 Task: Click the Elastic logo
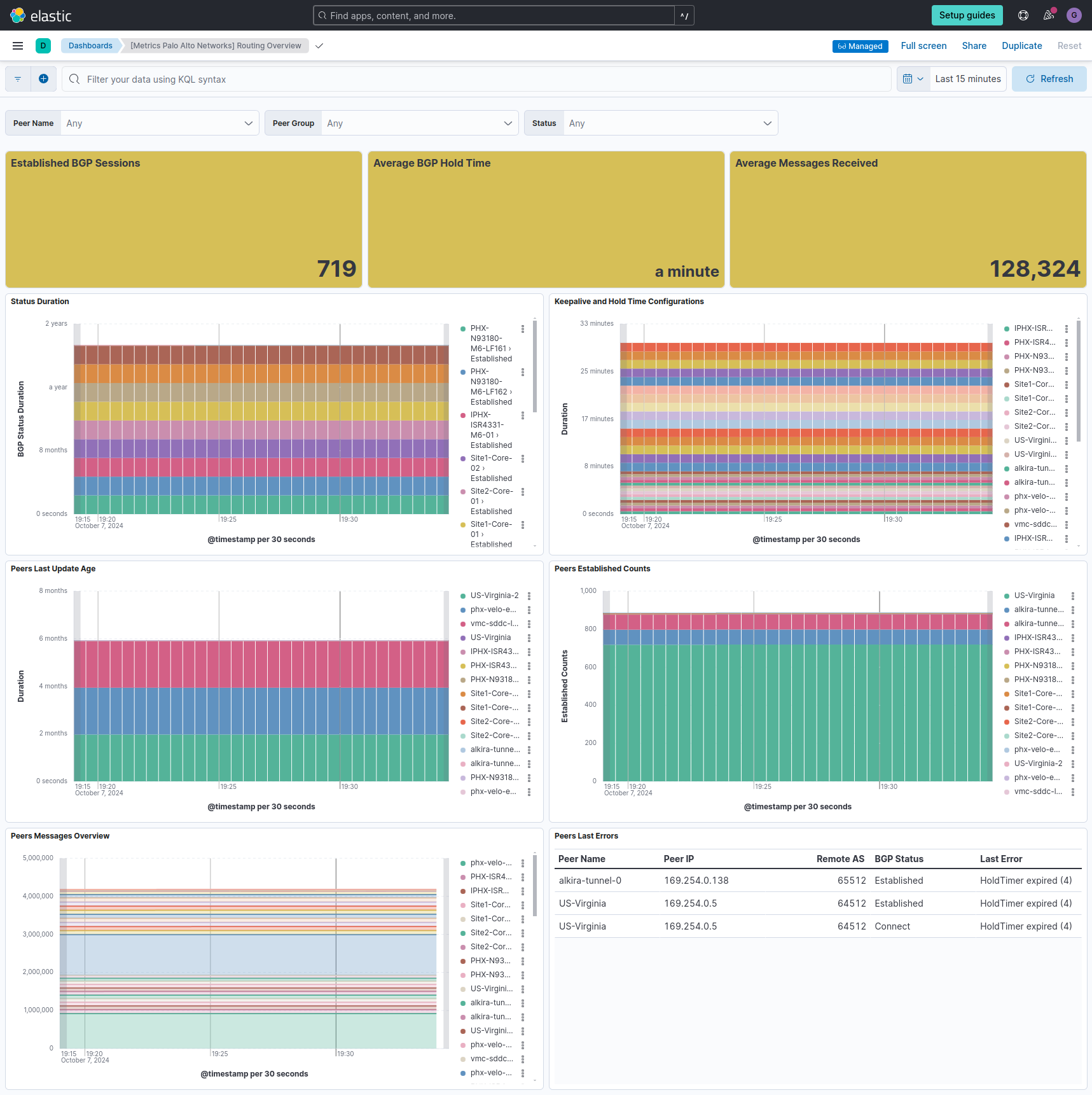(41, 15)
